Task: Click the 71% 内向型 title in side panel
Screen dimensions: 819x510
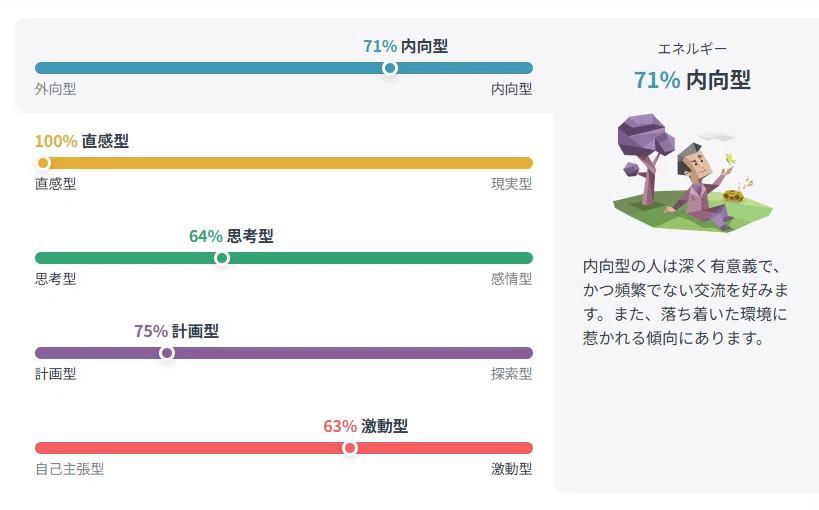Action: point(692,80)
